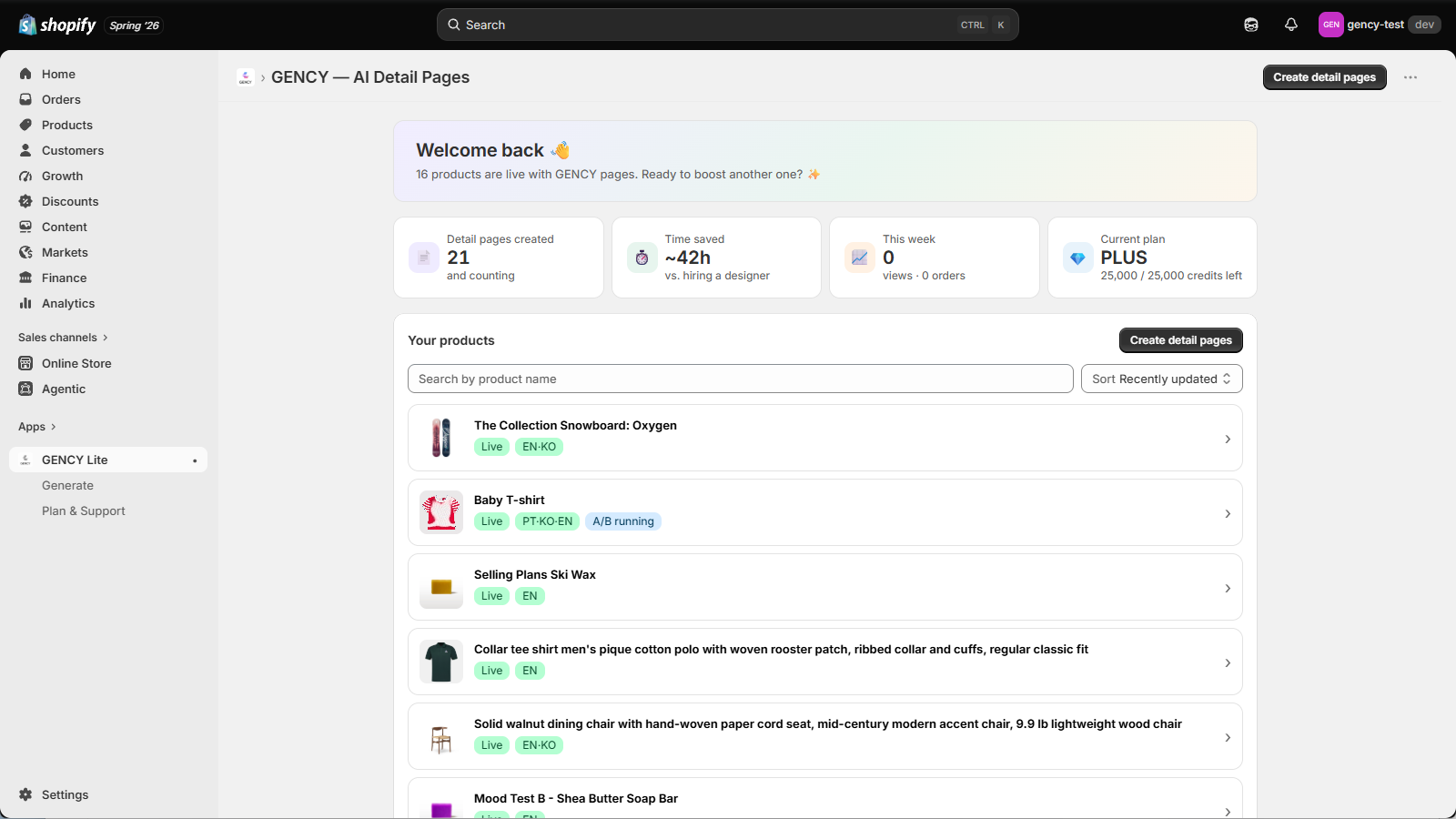Expand the Sales channels section
Viewport: 1456px width, 819px height.
click(x=63, y=338)
